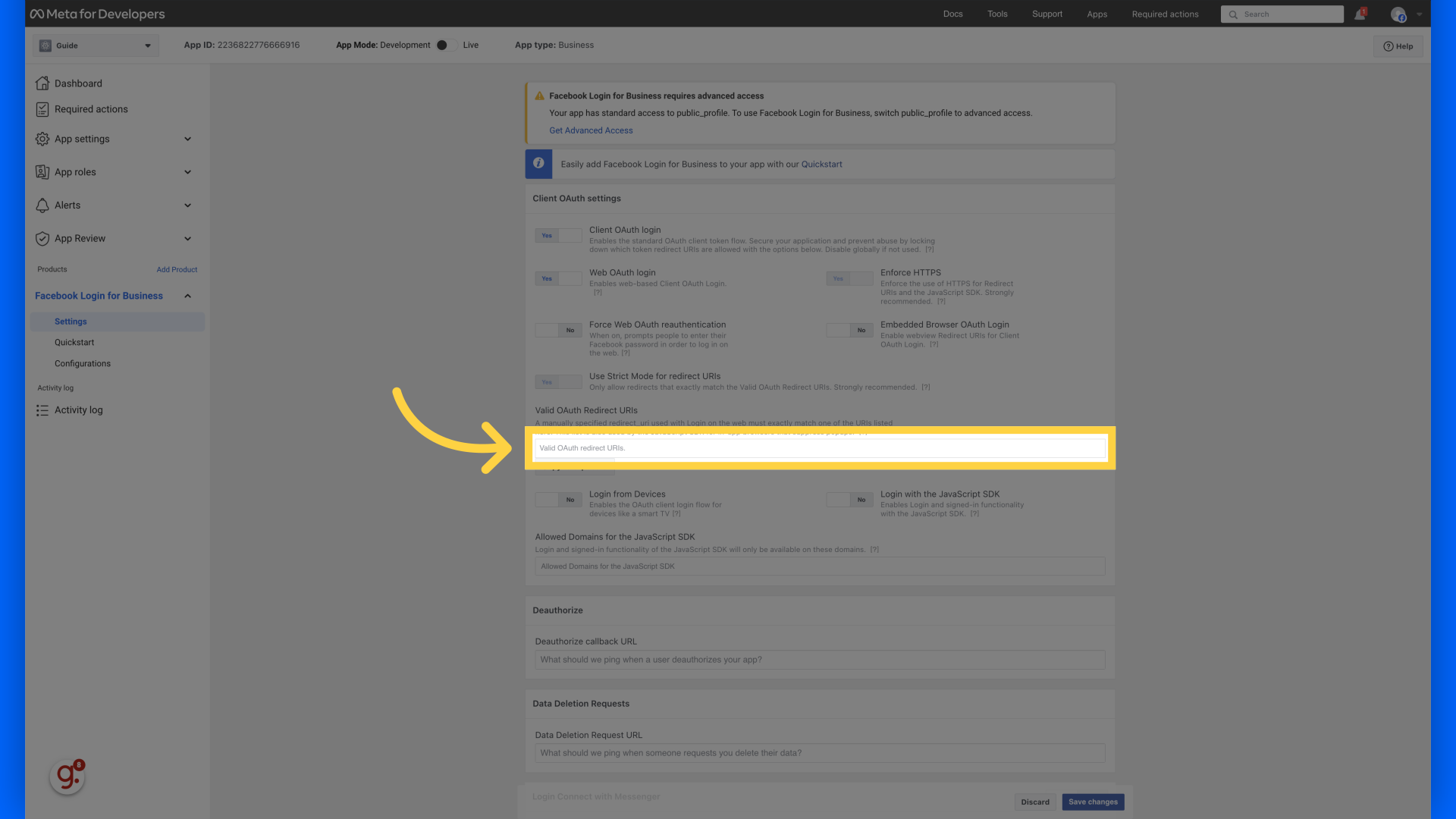Click the Data Deletion Request URL field
Screen dimensions: 1456x819
(820, 753)
